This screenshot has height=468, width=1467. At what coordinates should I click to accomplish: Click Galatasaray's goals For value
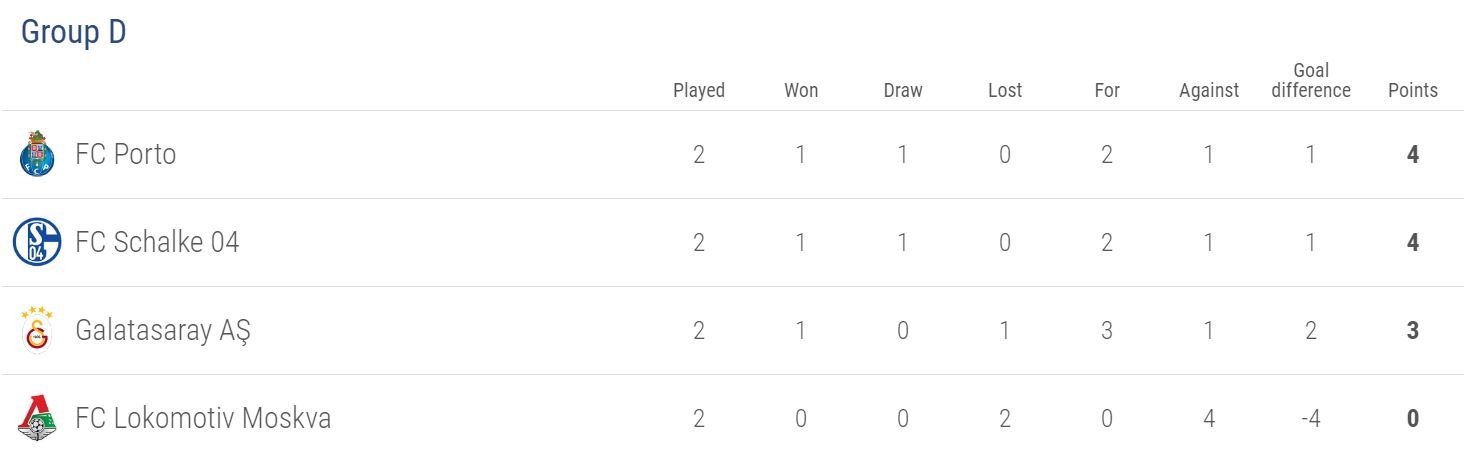pos(1107,331)
